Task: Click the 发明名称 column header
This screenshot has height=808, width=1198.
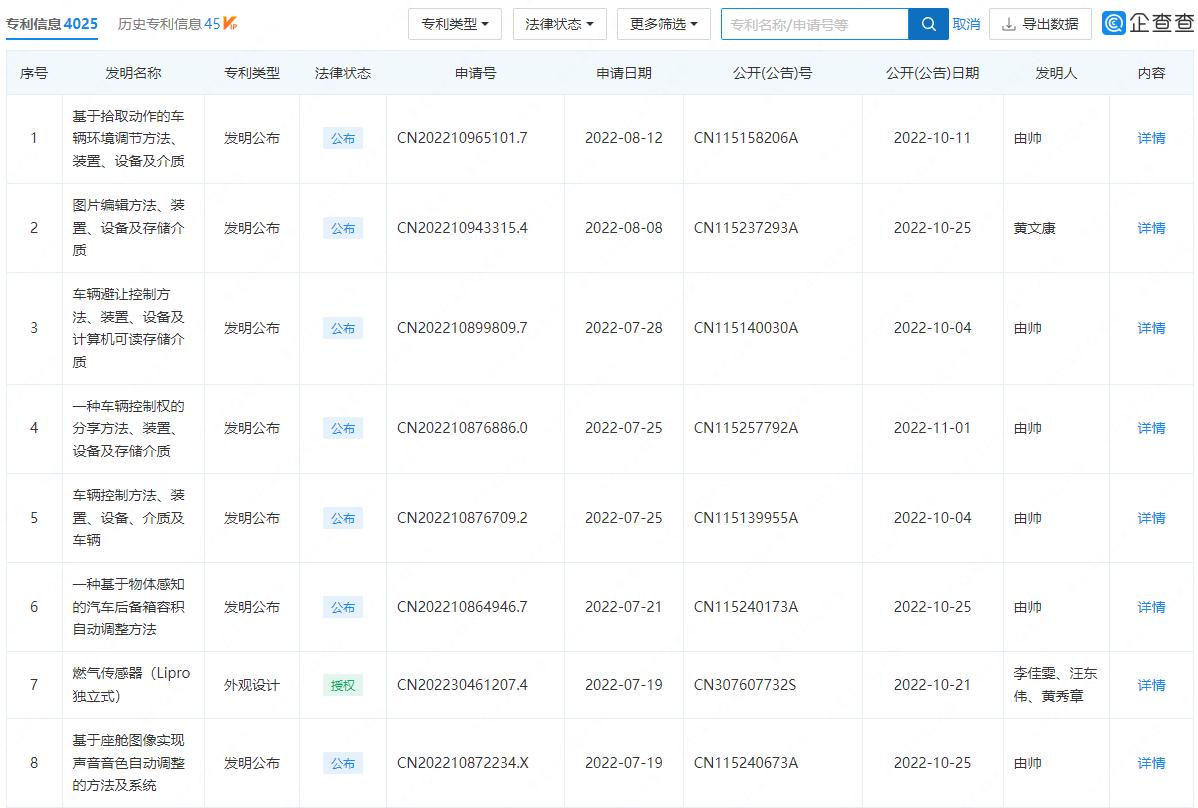Action: point(134,72)
